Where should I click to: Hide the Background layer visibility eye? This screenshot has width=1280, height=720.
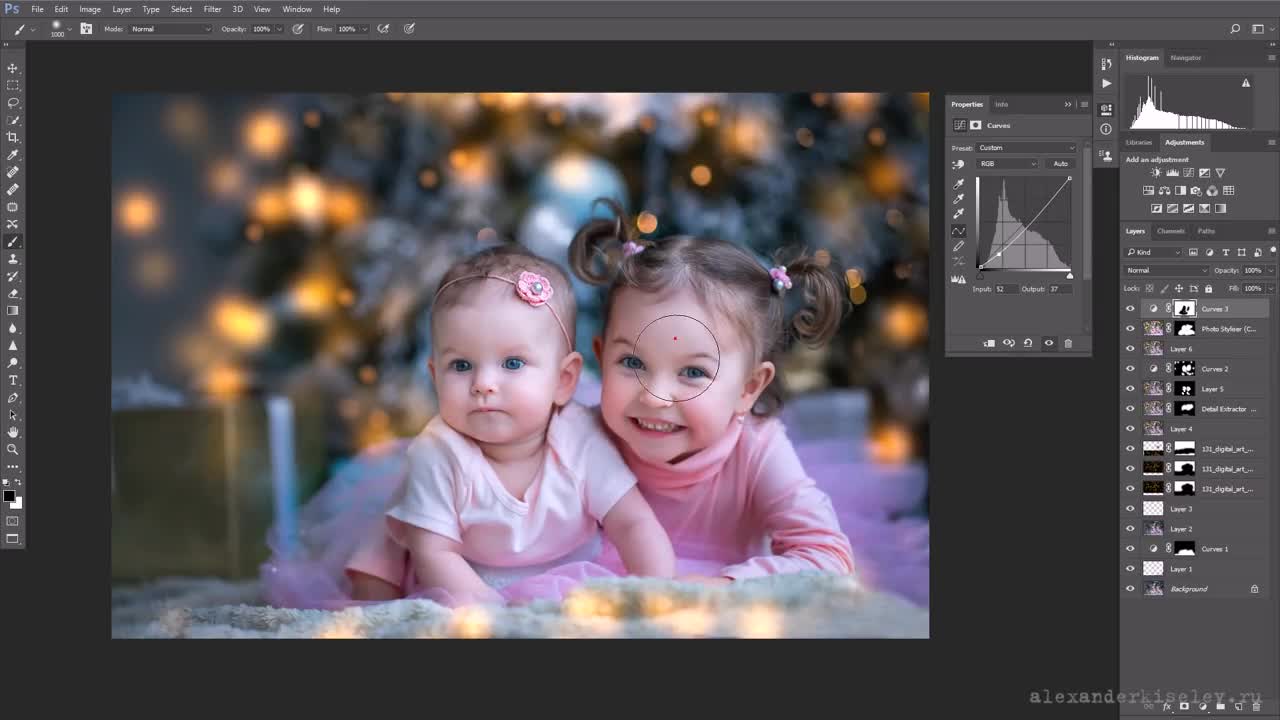coord(1131,589)
